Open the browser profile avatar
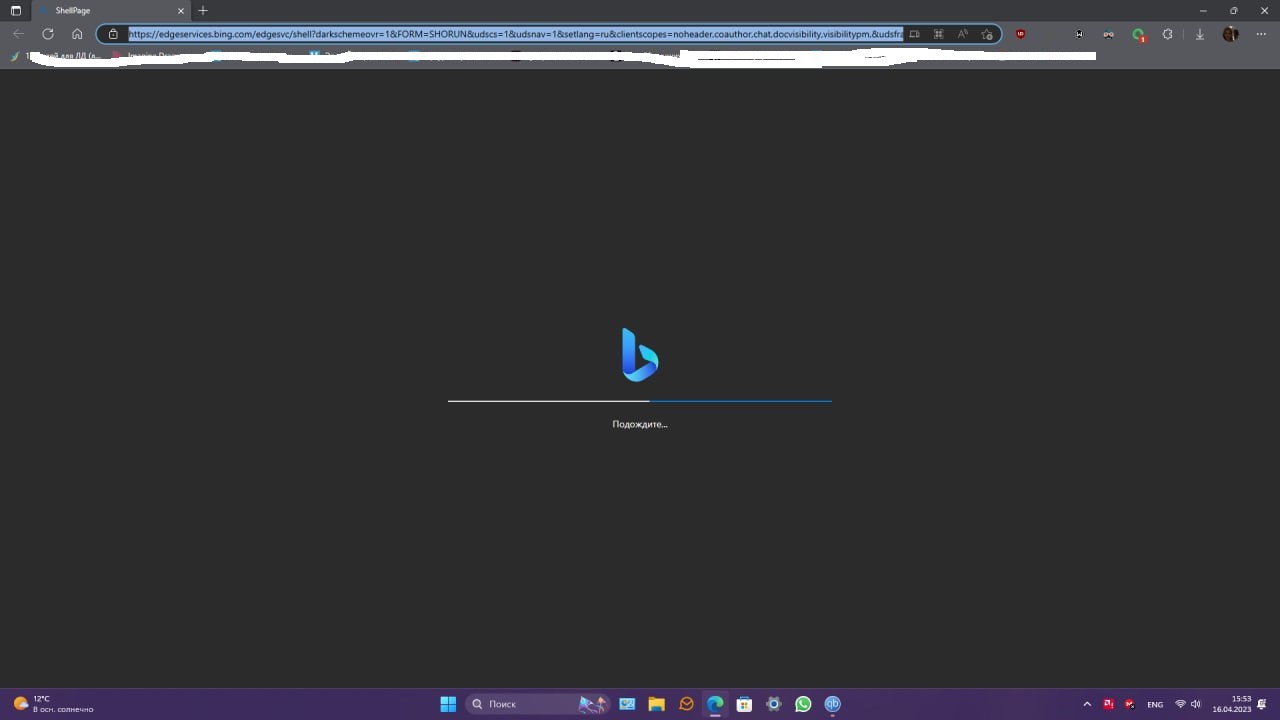The image size is (1280, 720). click(1231, 34)
